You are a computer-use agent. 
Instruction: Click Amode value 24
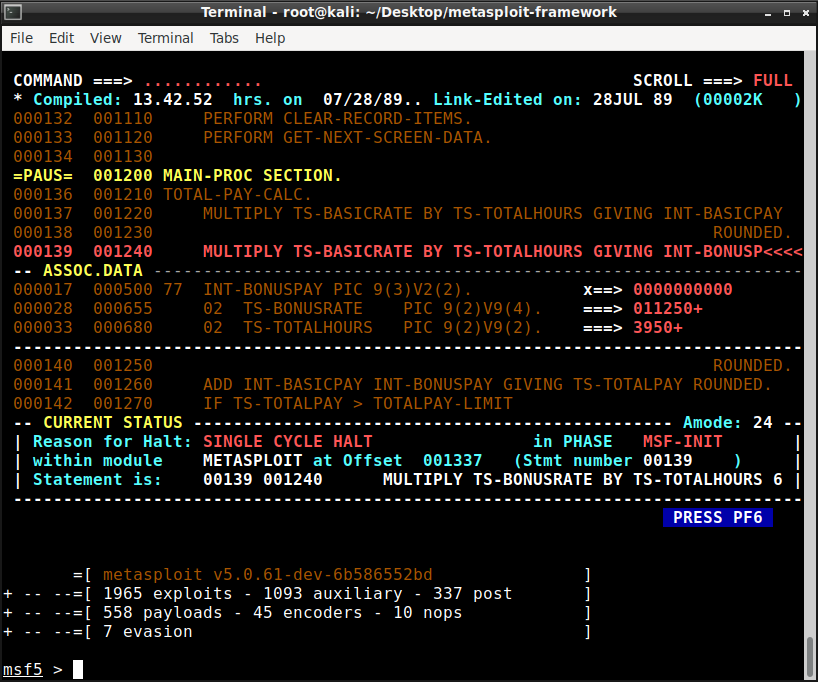pos(763,423)
